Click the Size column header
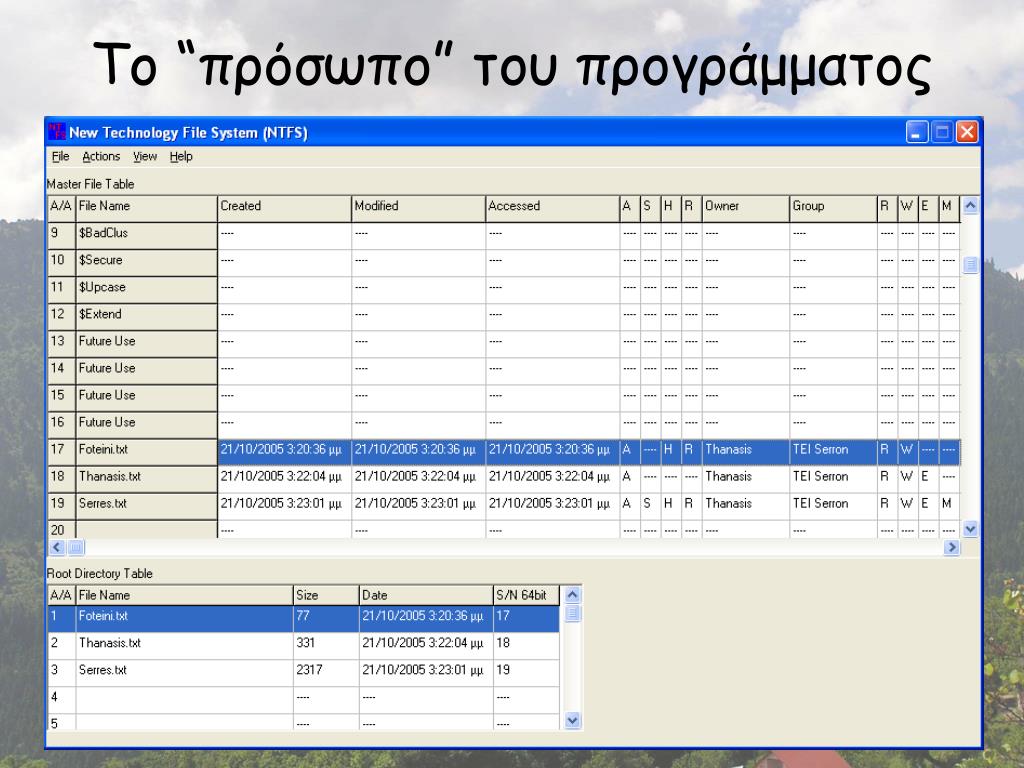This screenshot has height=768, width=1024. coord(325,596)
